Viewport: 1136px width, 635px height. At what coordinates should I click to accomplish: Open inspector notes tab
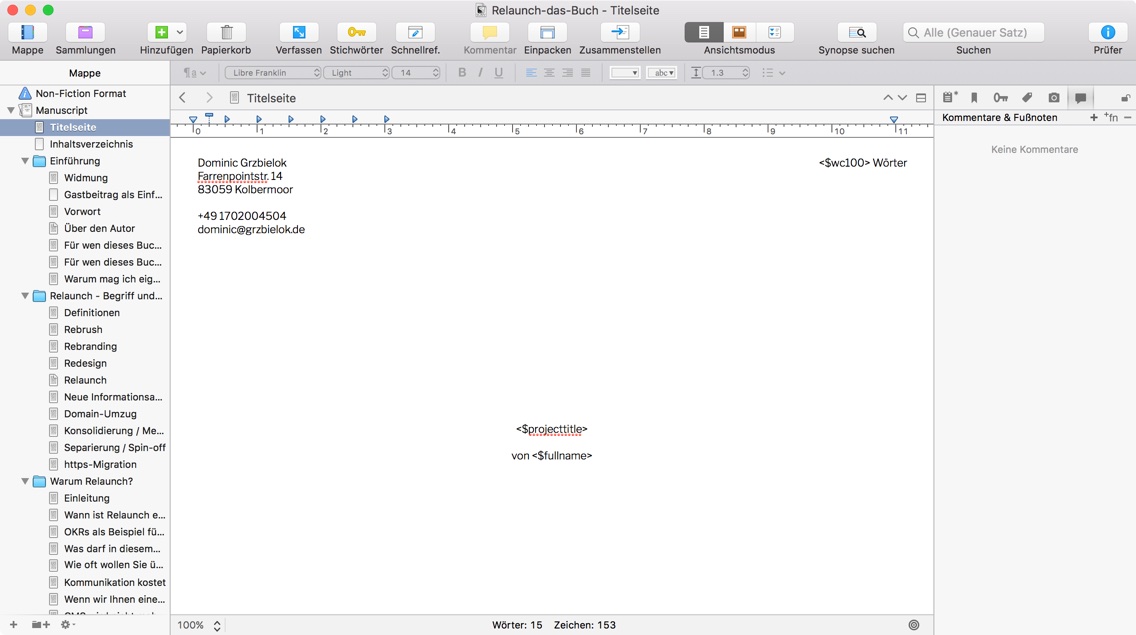click(x=949, y=97)
